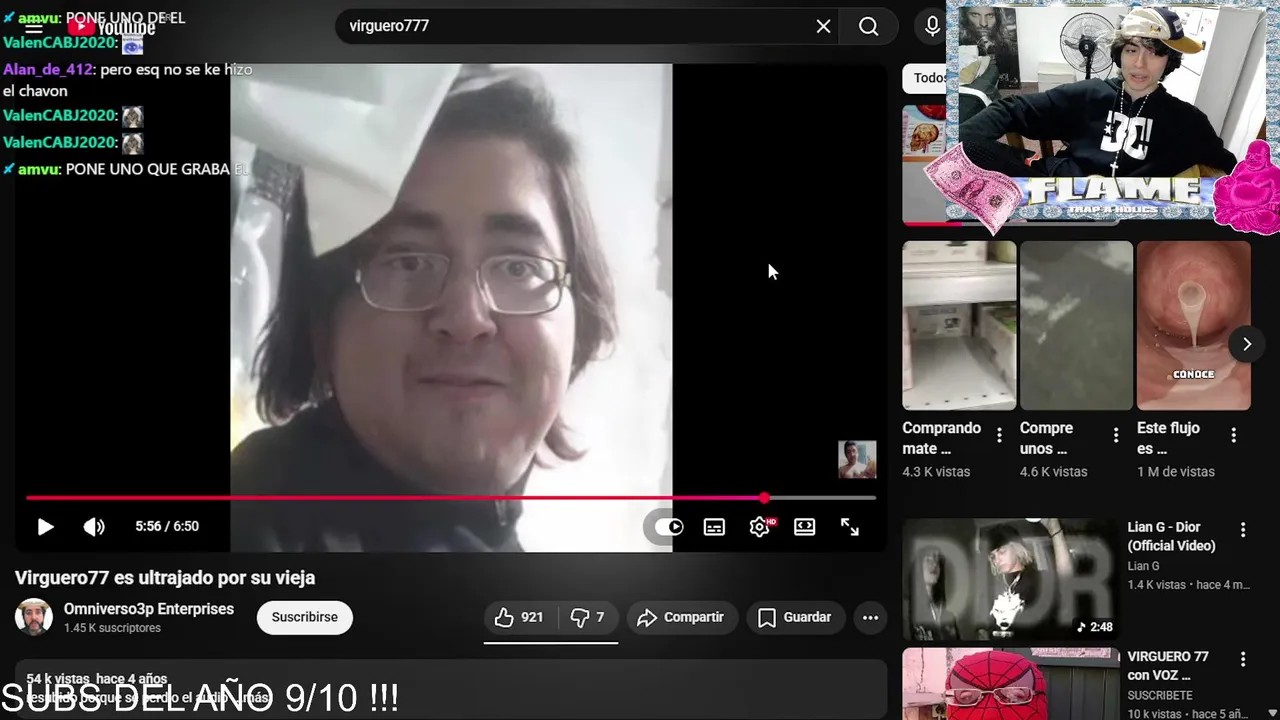
Task: Click the 1.45 K suscriptores text
Action: 112,628
